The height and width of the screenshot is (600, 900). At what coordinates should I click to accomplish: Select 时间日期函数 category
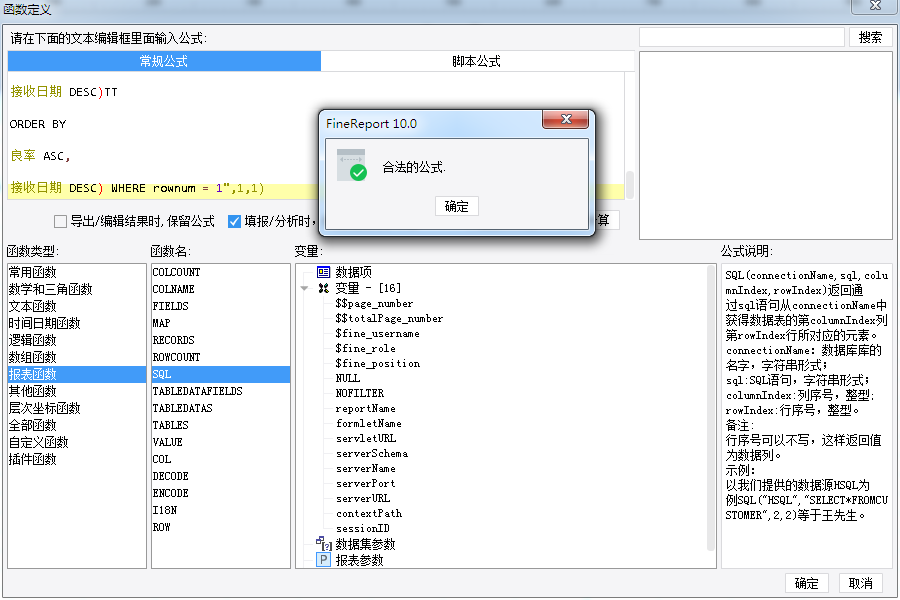(77, 323)
